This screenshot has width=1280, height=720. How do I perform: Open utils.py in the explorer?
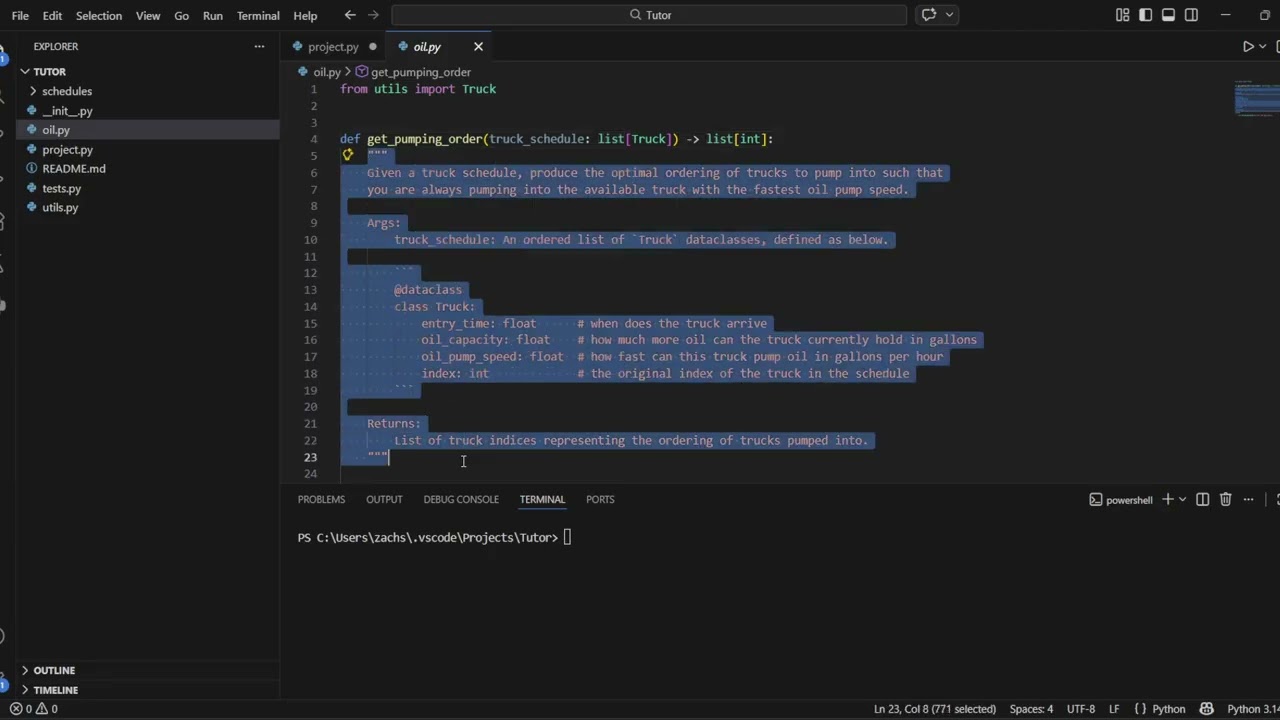click(59, 207)
